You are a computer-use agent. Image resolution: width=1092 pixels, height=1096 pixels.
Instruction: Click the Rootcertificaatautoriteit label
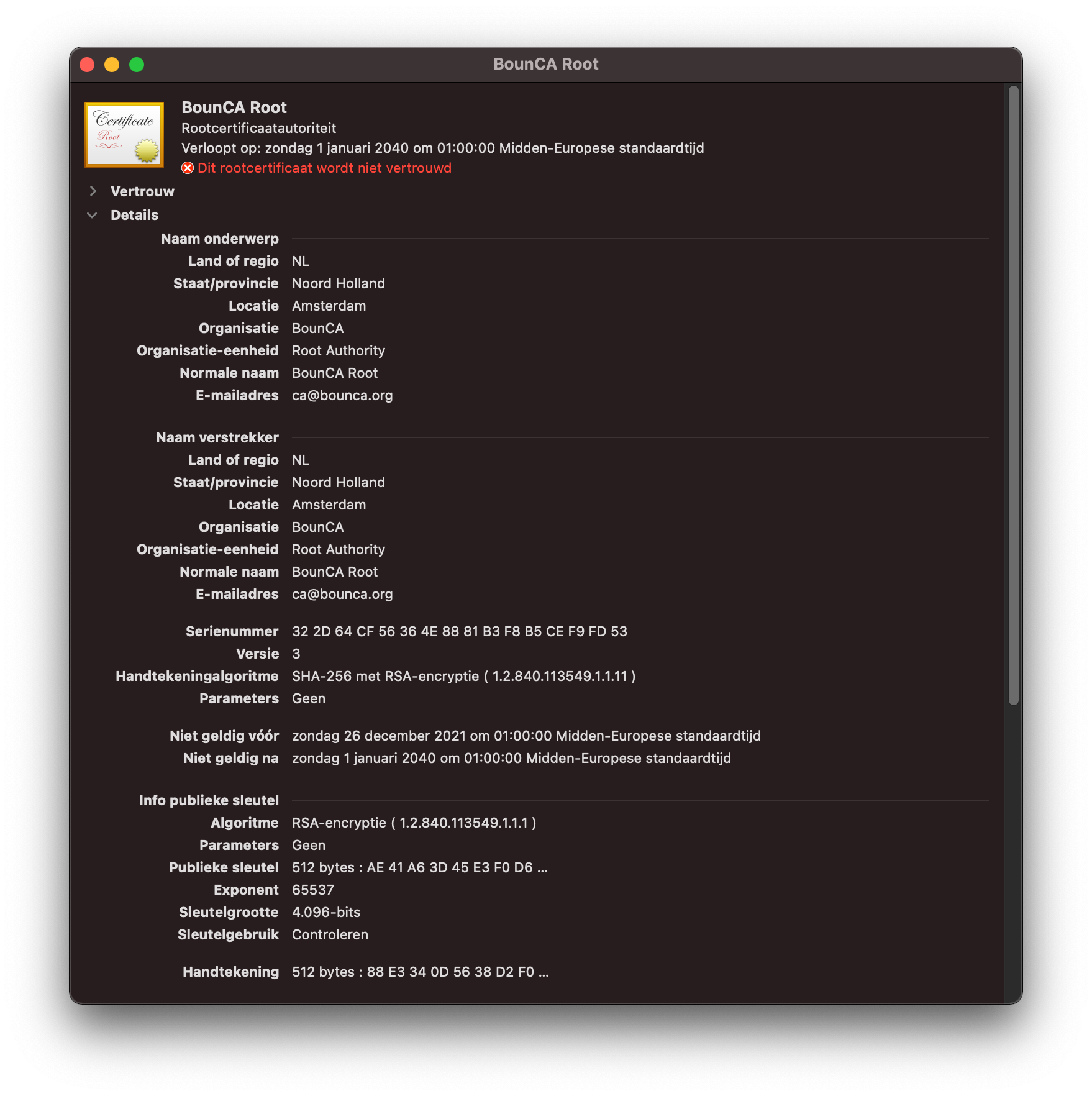point(258,128)
